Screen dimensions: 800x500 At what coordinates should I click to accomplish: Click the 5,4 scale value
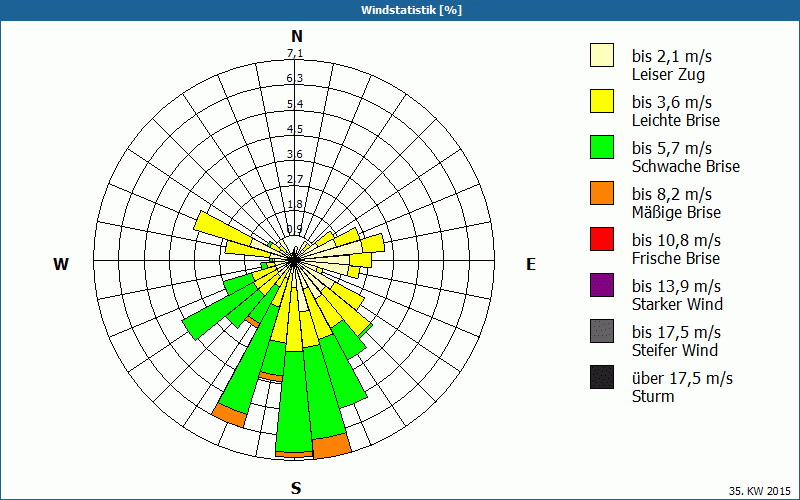point(295,104)
